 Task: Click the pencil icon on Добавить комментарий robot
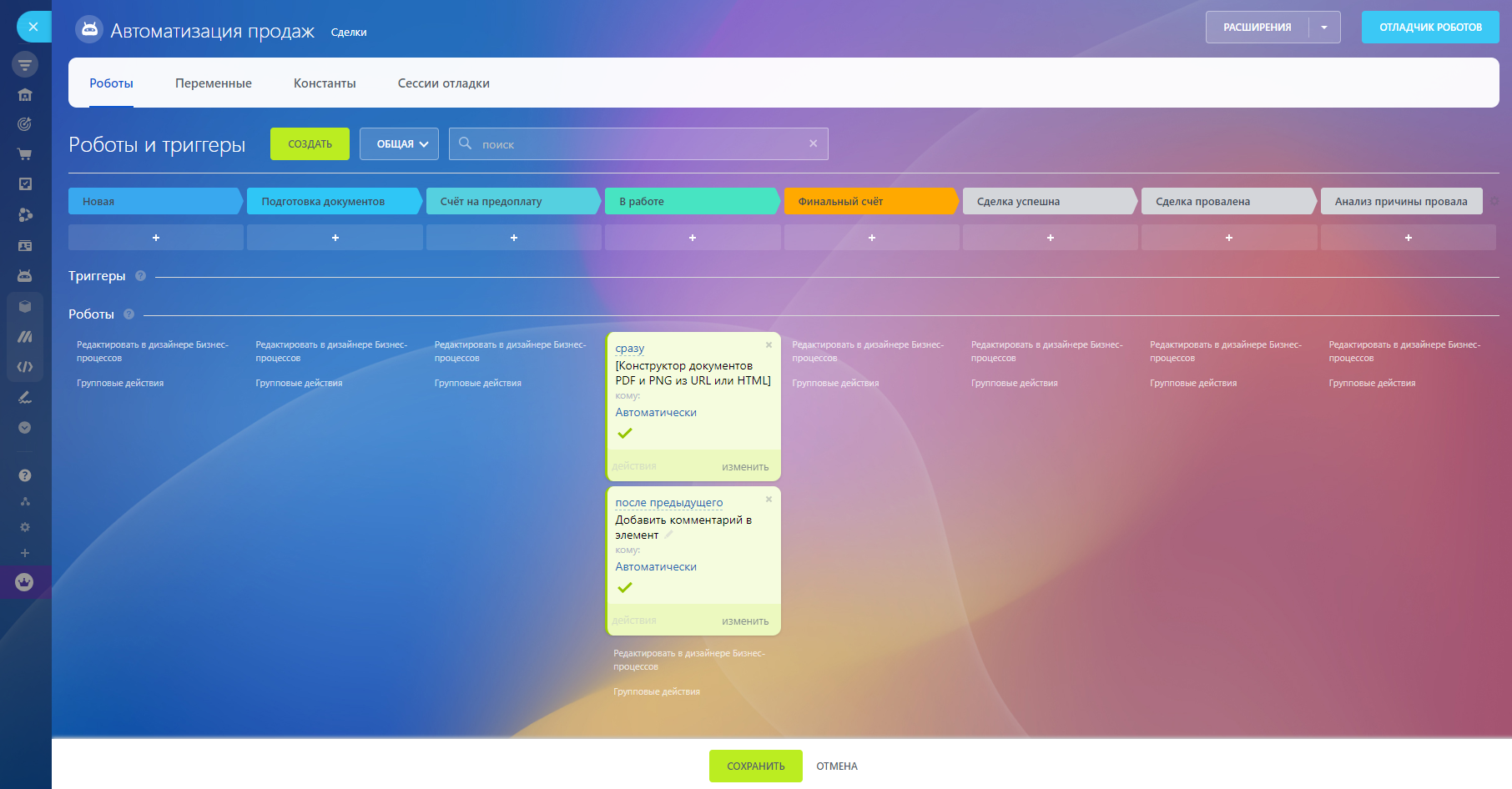tap(668, 535)
